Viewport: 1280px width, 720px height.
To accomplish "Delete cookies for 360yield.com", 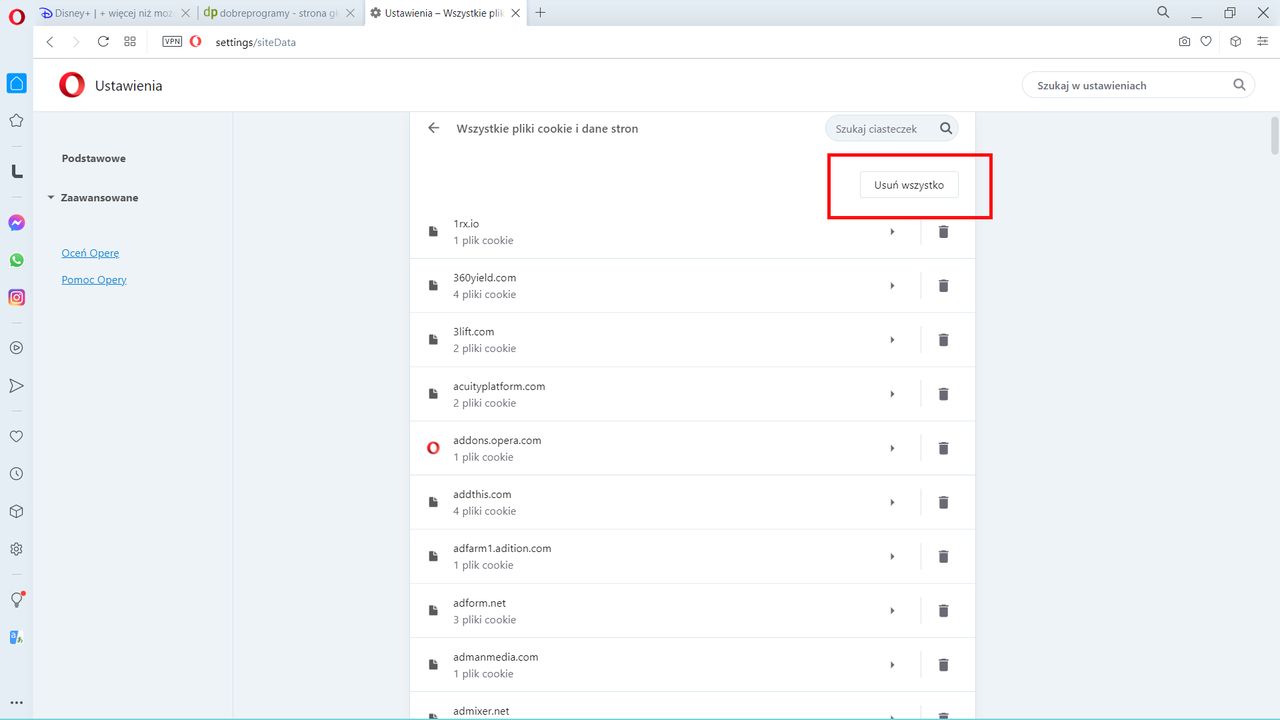I will click(x=943, y=286).
